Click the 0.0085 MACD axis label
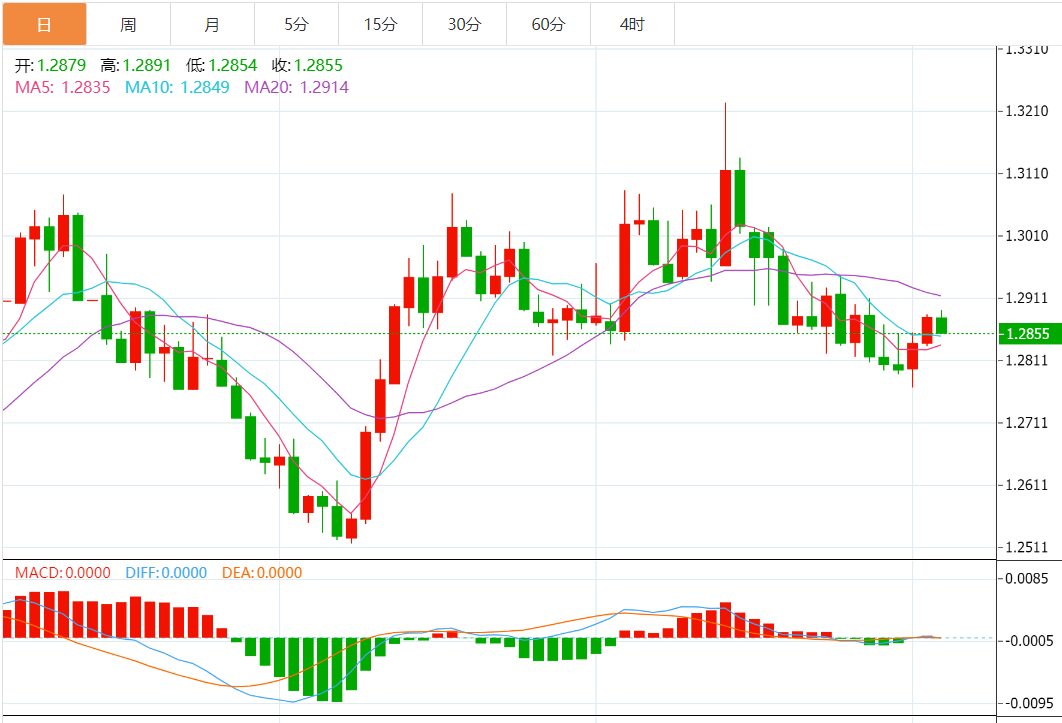 point(1027,579)
